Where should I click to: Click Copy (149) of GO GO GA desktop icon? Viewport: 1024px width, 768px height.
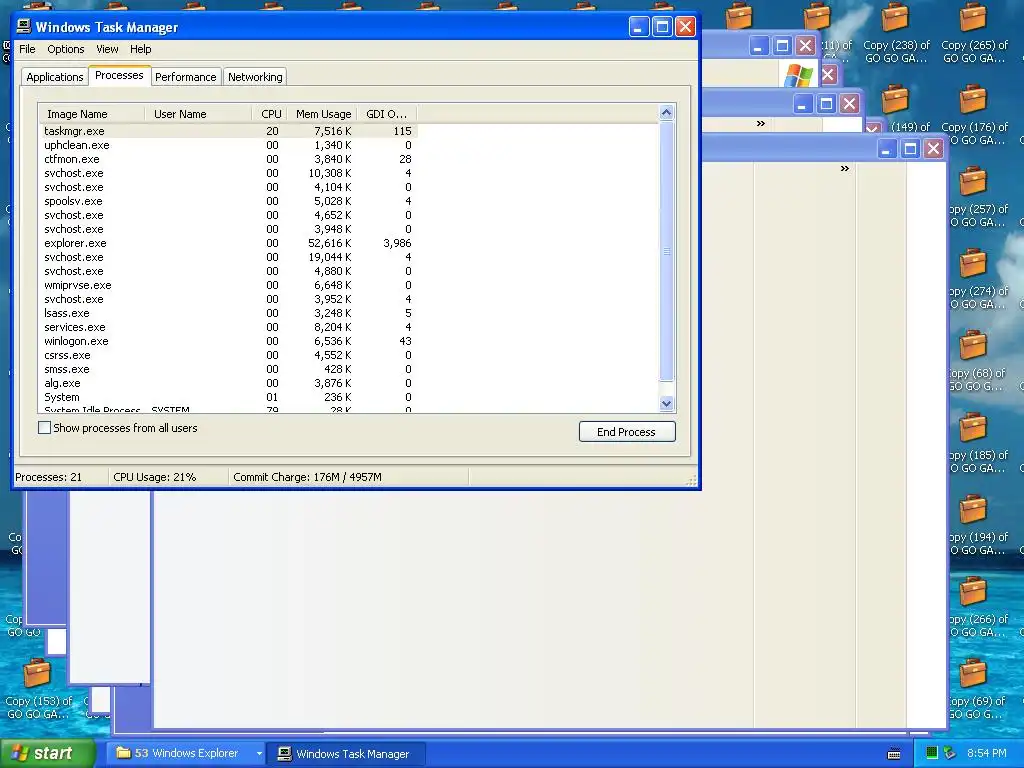896,112
